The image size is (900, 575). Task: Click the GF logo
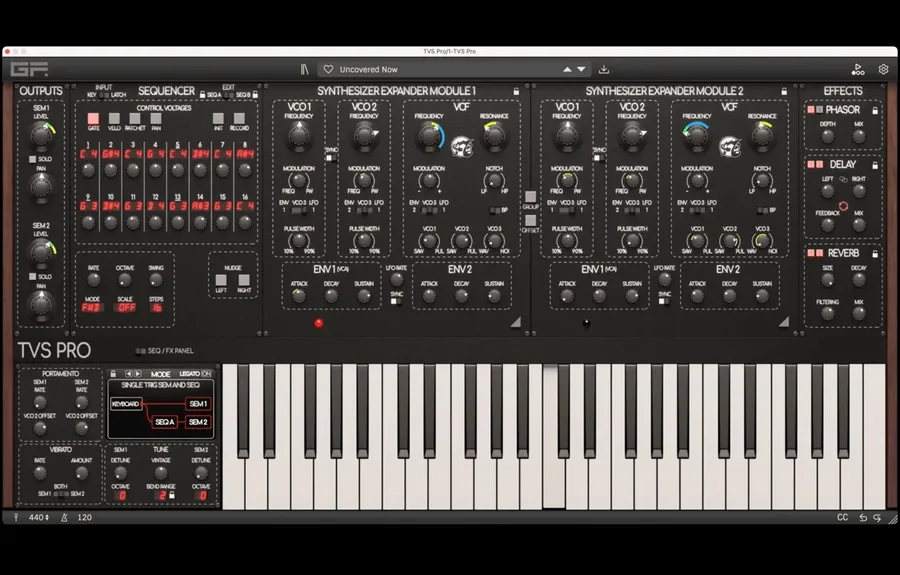tap(29, 69)
